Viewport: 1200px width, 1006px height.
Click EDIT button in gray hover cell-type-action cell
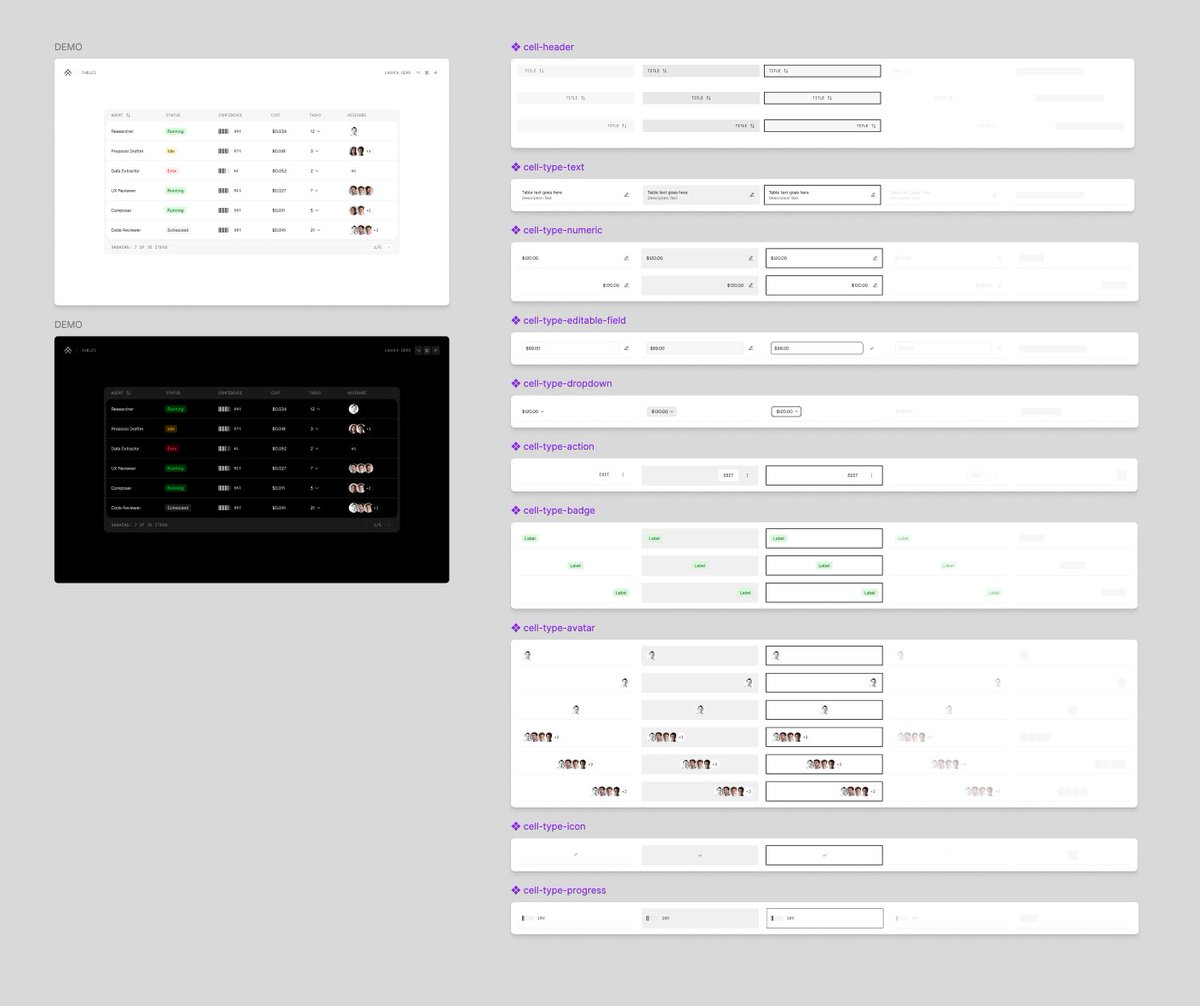point(728,475)
